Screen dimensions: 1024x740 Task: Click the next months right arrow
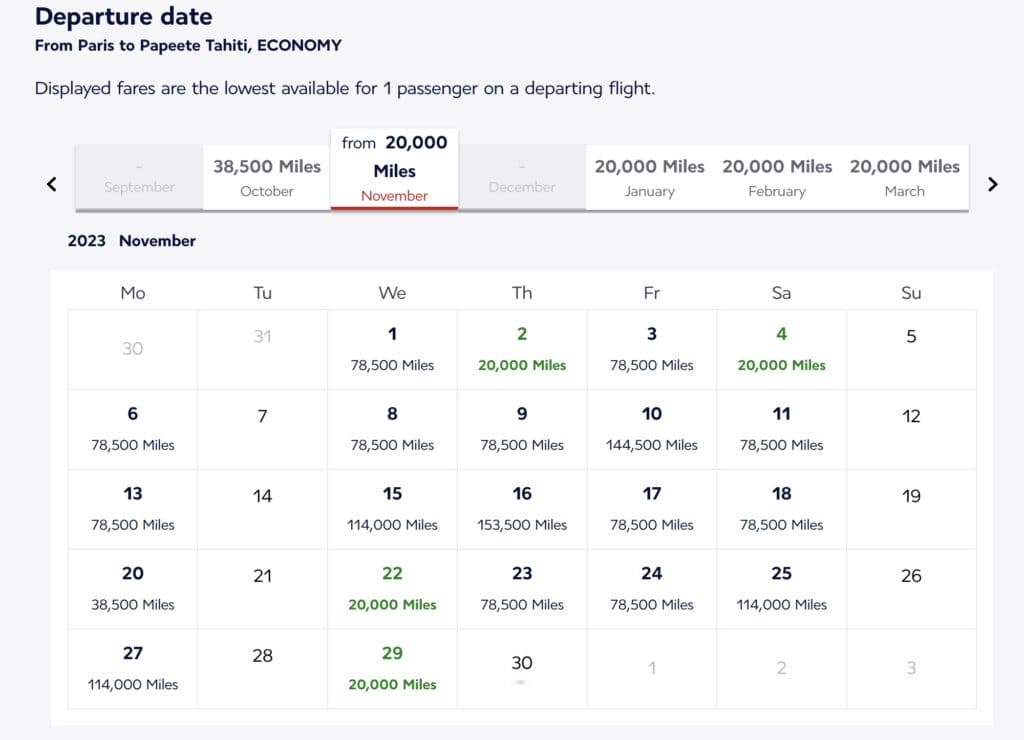(992, 184)
